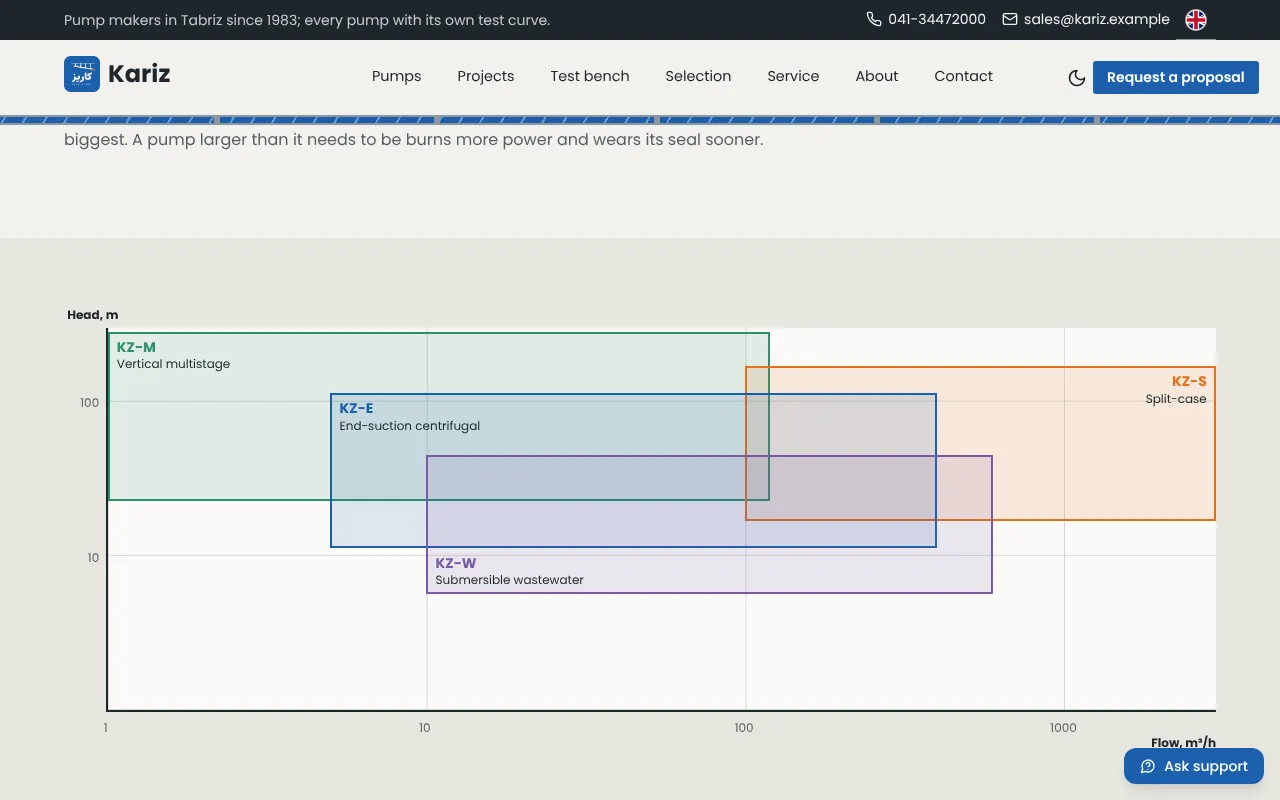
Task: Open language selector via UK flag
Action: coord(1196,20)
